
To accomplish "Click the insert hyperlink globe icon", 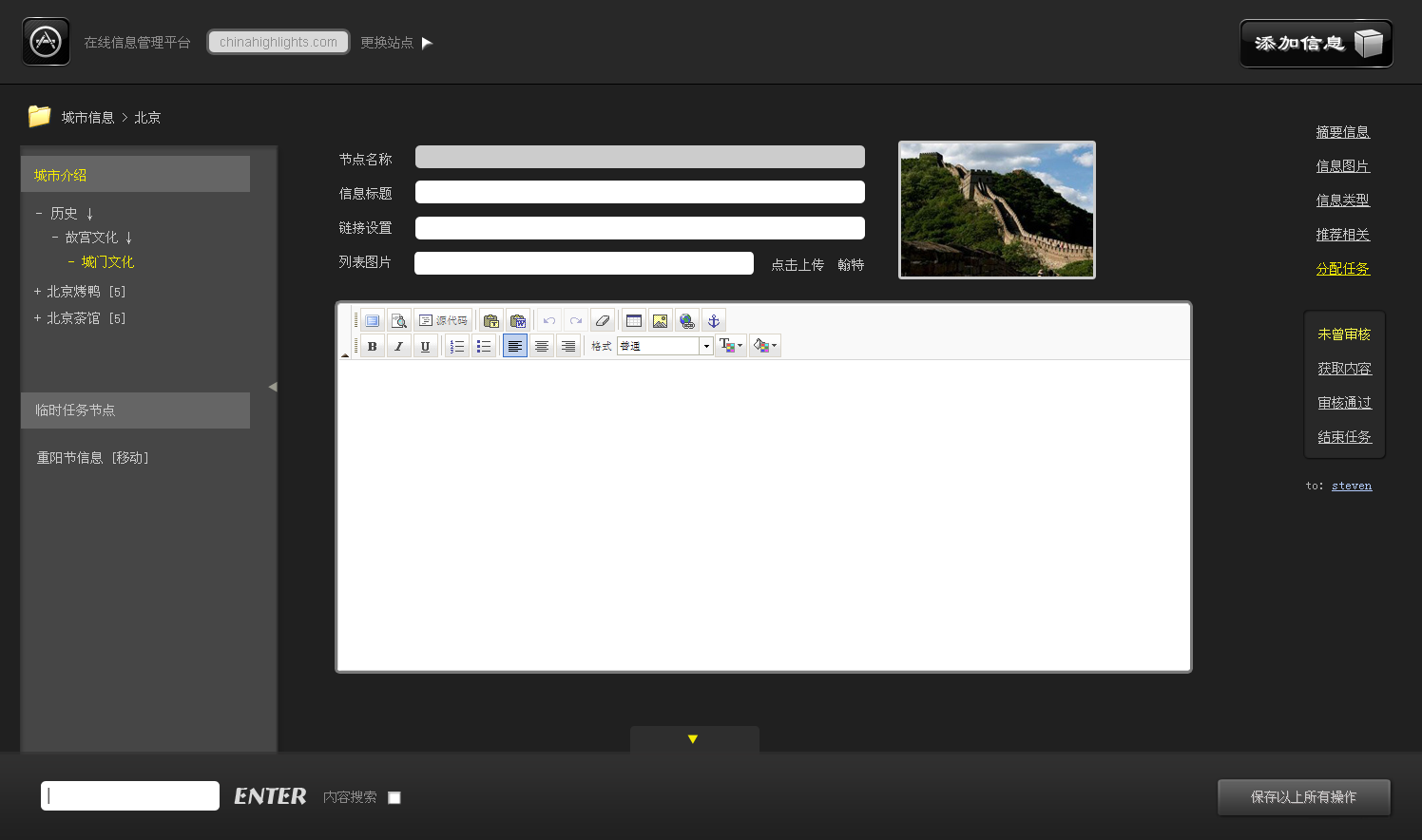I will [686, 321].
